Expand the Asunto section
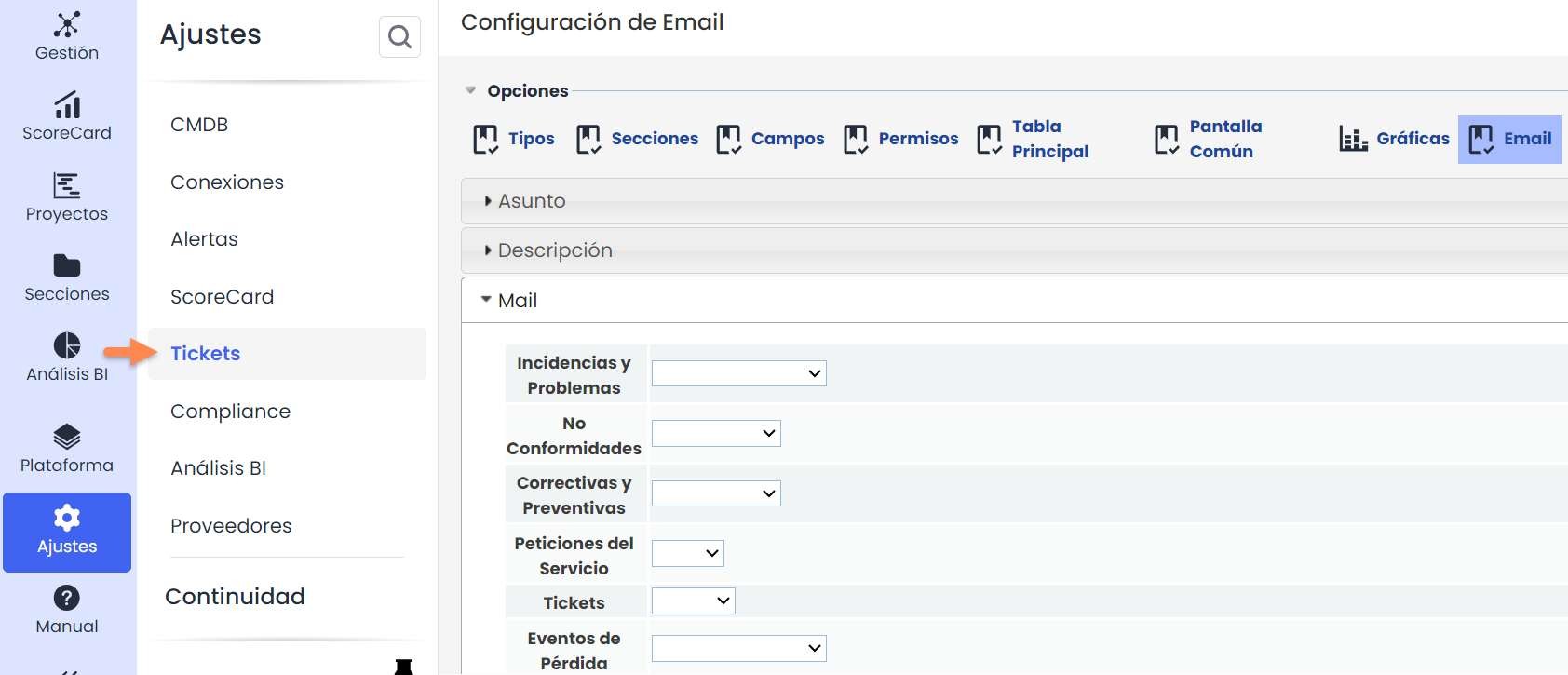The image size is (1568, 675). coord(488,201)
